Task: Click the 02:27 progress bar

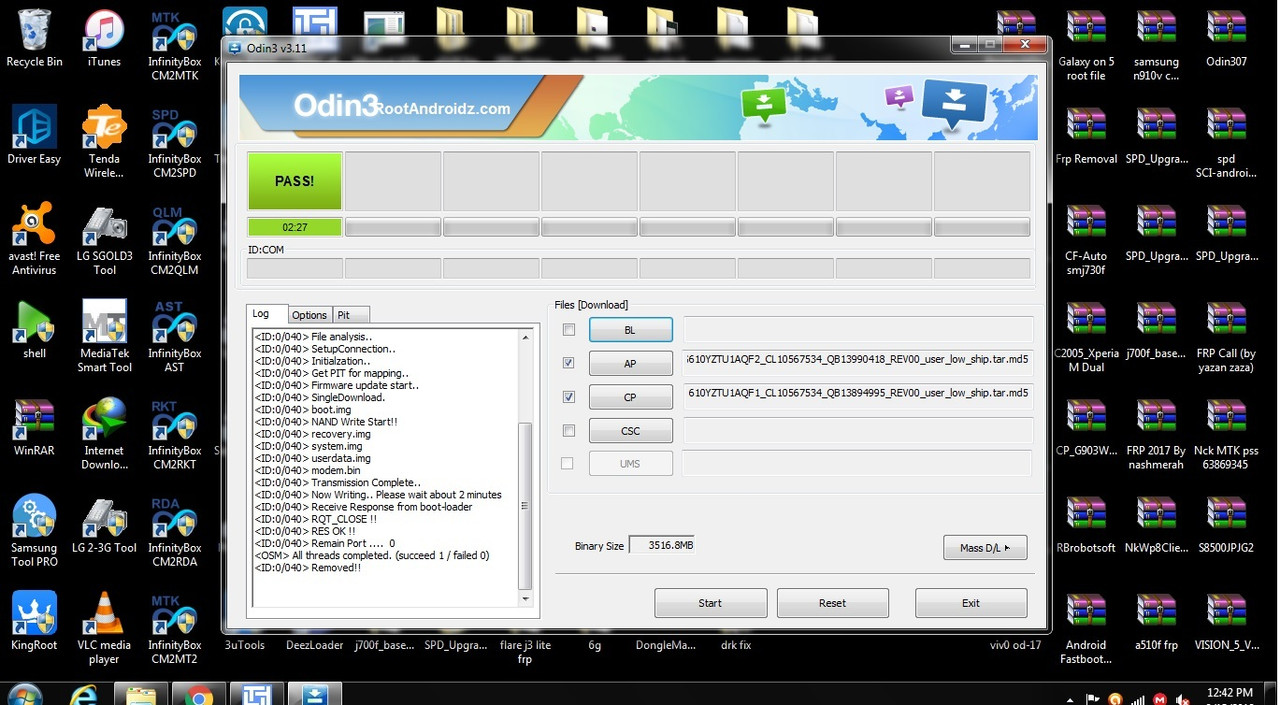Action: [295, 227]
